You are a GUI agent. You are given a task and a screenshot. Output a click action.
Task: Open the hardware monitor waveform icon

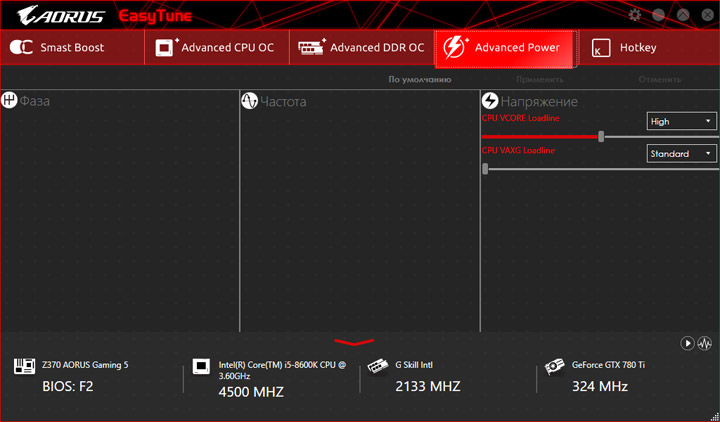tap(704, 343)
